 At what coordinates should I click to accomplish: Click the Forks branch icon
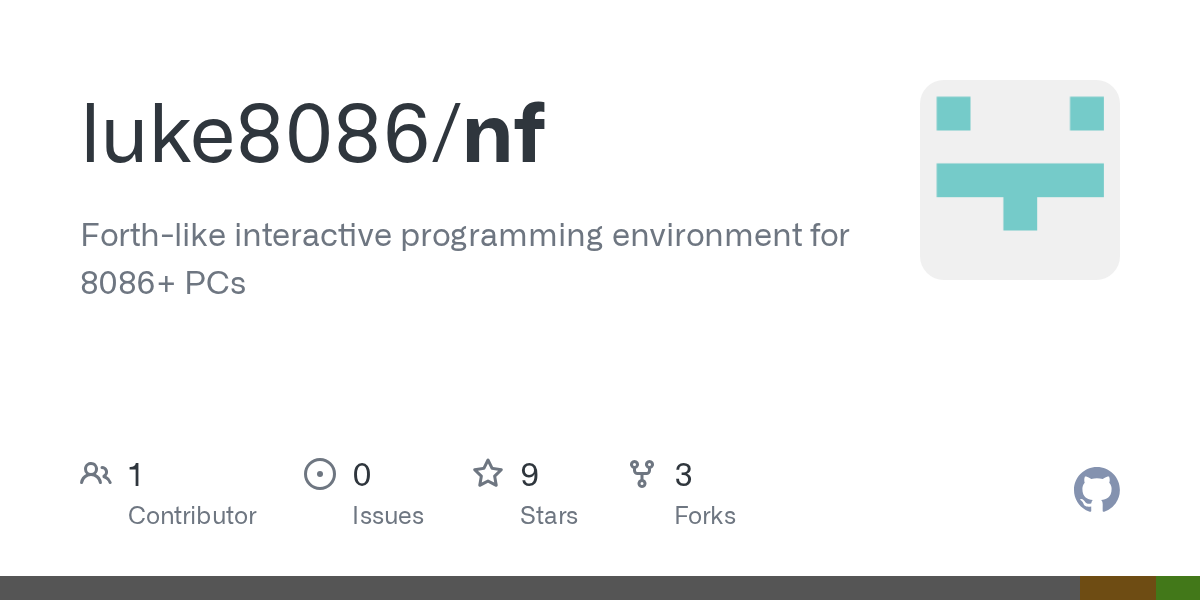point(642,474)
